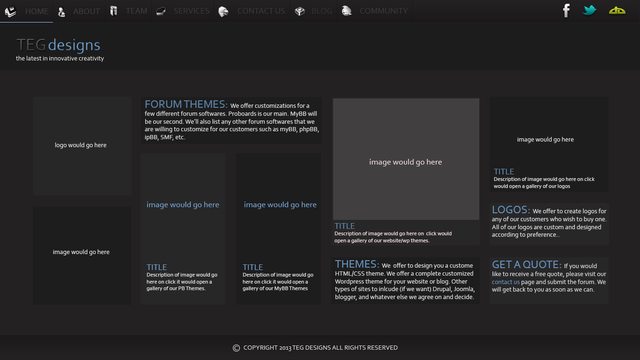This screenshot has height=360, width=640.
Task: Open the PB Themes image placeholder
Action: [x=183, y=205]
